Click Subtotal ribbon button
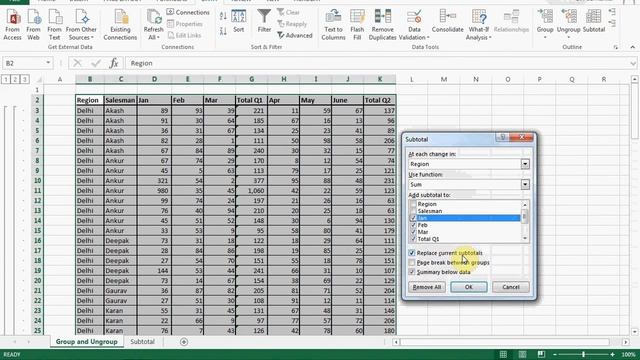 593,22
